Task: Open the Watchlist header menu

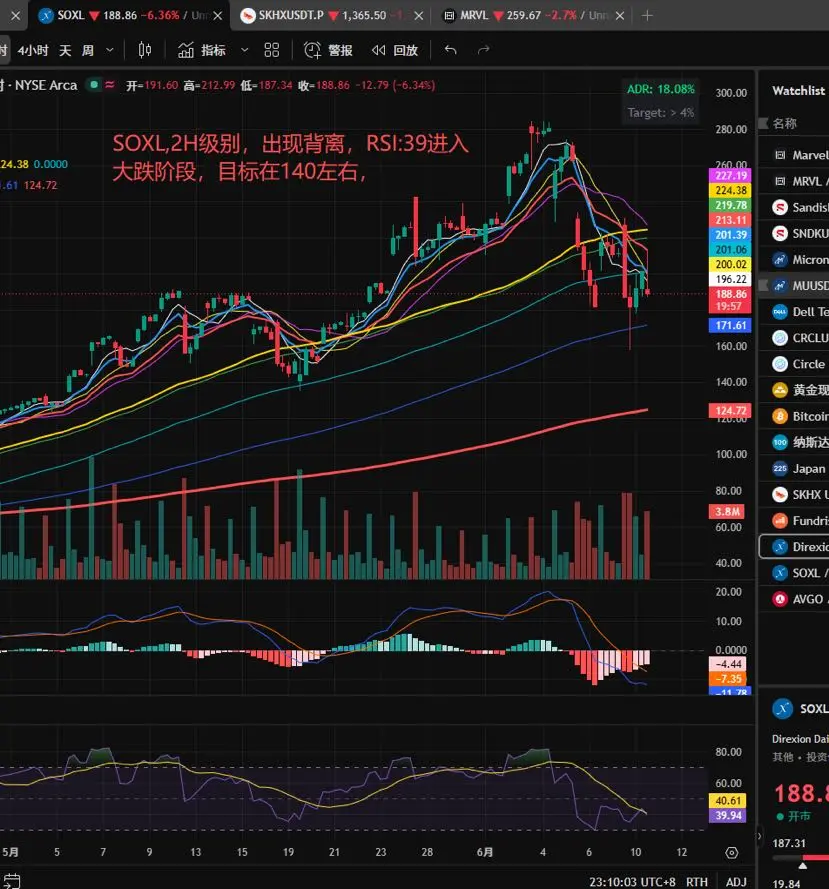Action: click(798, 91)
